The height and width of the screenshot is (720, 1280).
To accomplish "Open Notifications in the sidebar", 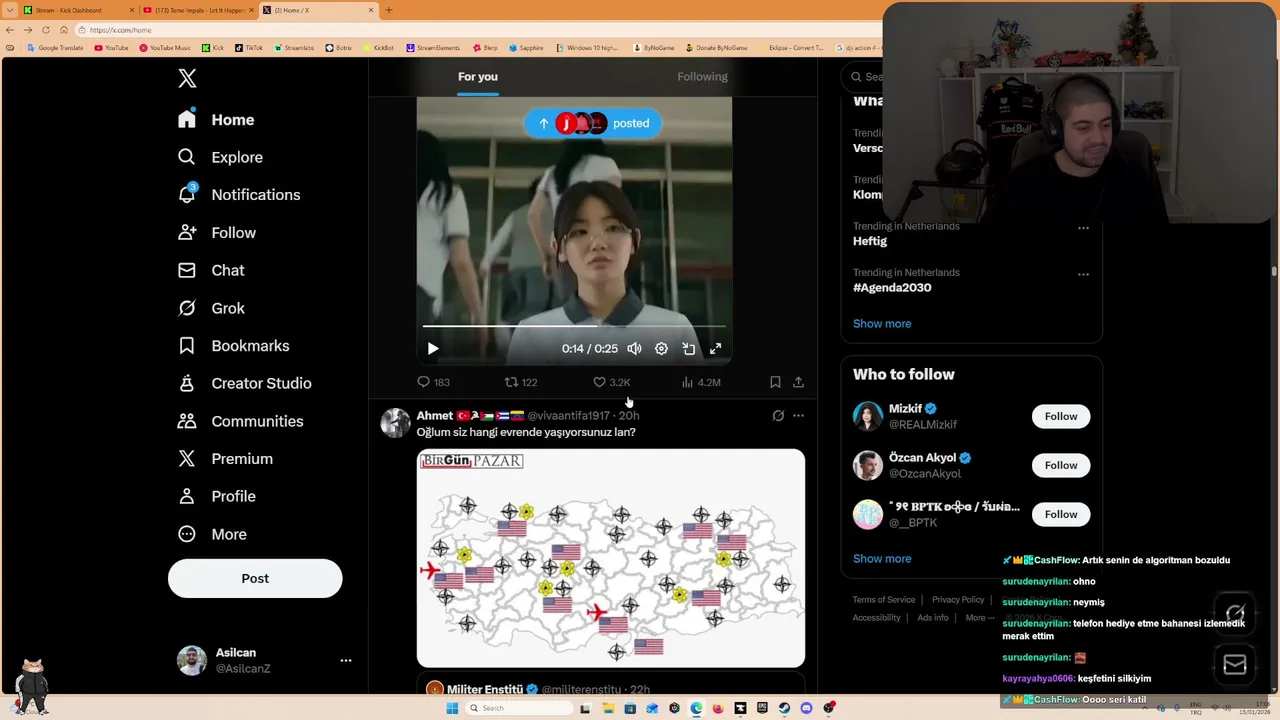I will (x=239, y=195).
